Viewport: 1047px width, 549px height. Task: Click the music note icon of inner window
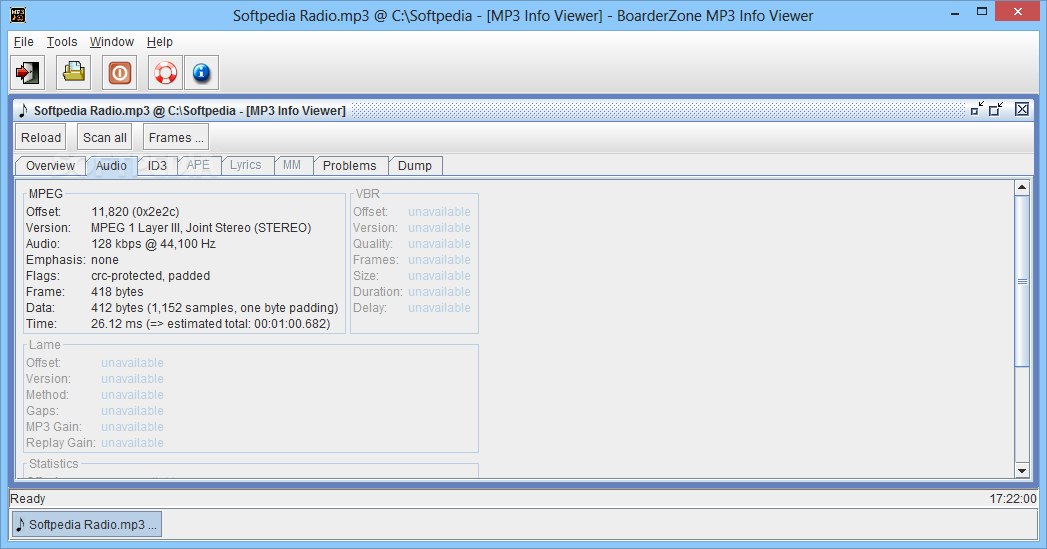23,110
